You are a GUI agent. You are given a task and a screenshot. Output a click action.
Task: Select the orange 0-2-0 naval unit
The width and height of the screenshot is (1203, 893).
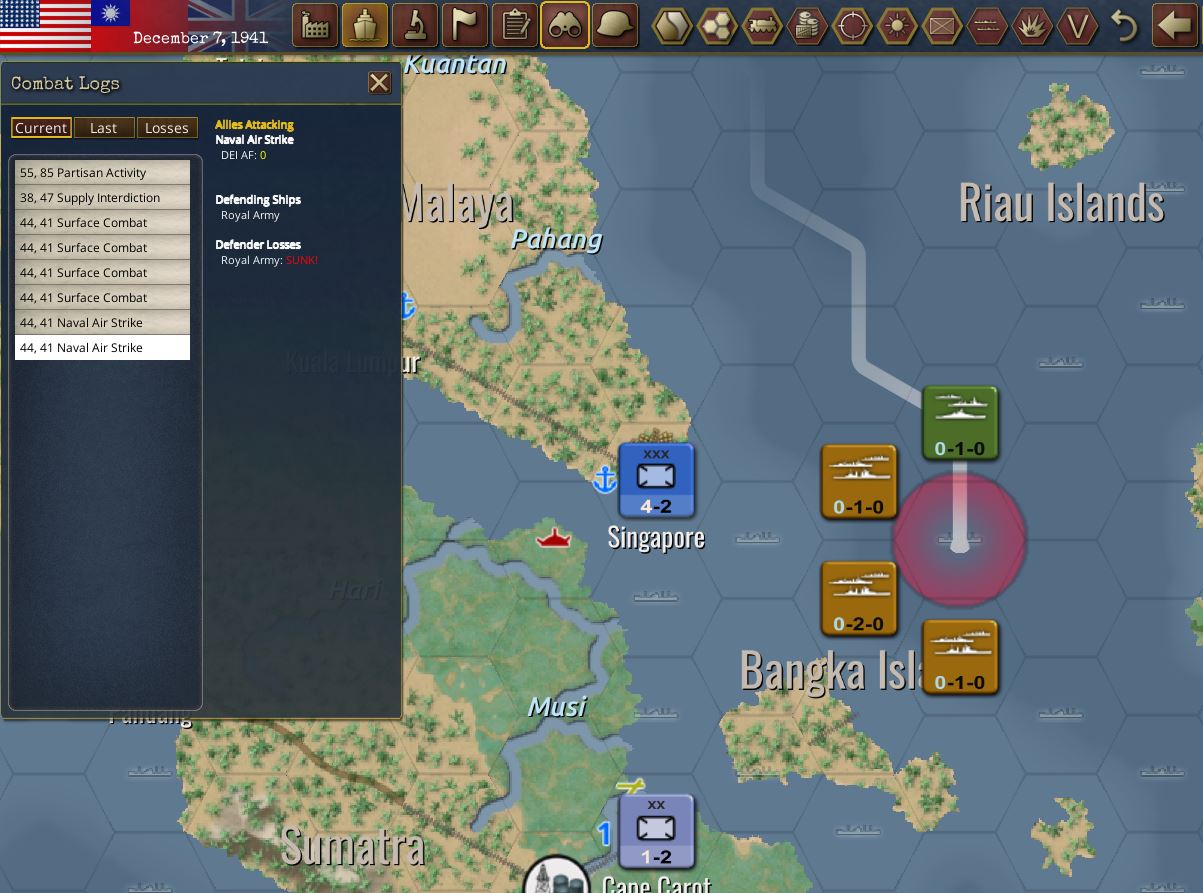859,599
